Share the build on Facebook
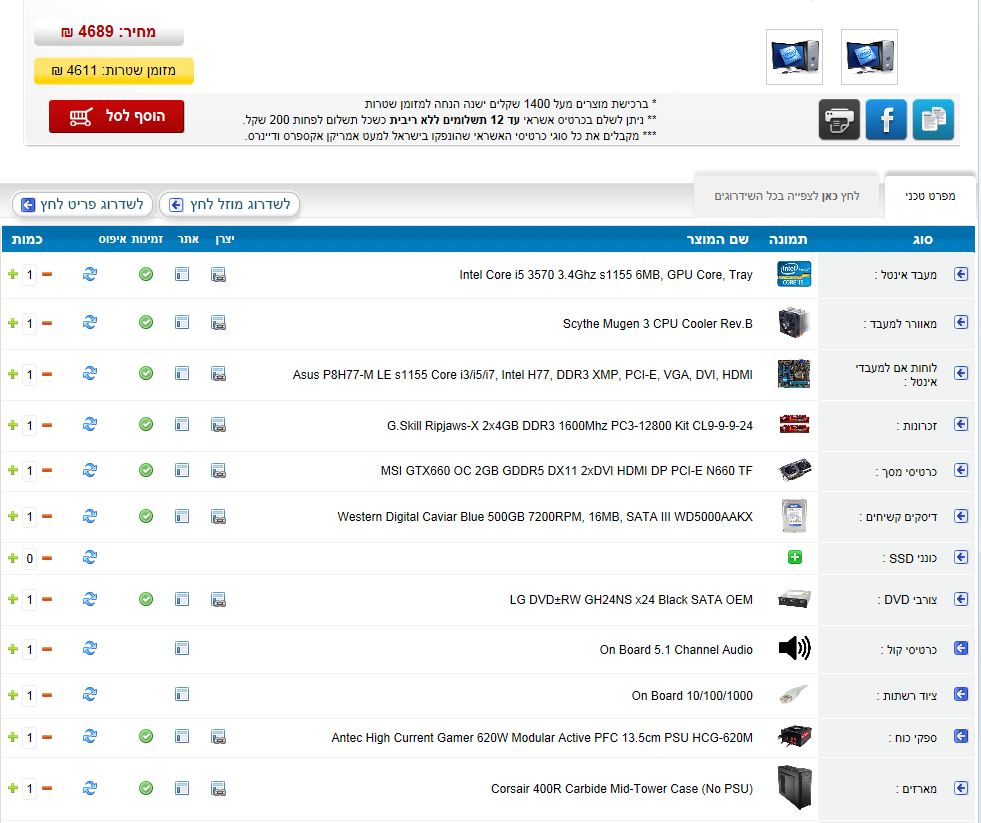 coord(886,120)
